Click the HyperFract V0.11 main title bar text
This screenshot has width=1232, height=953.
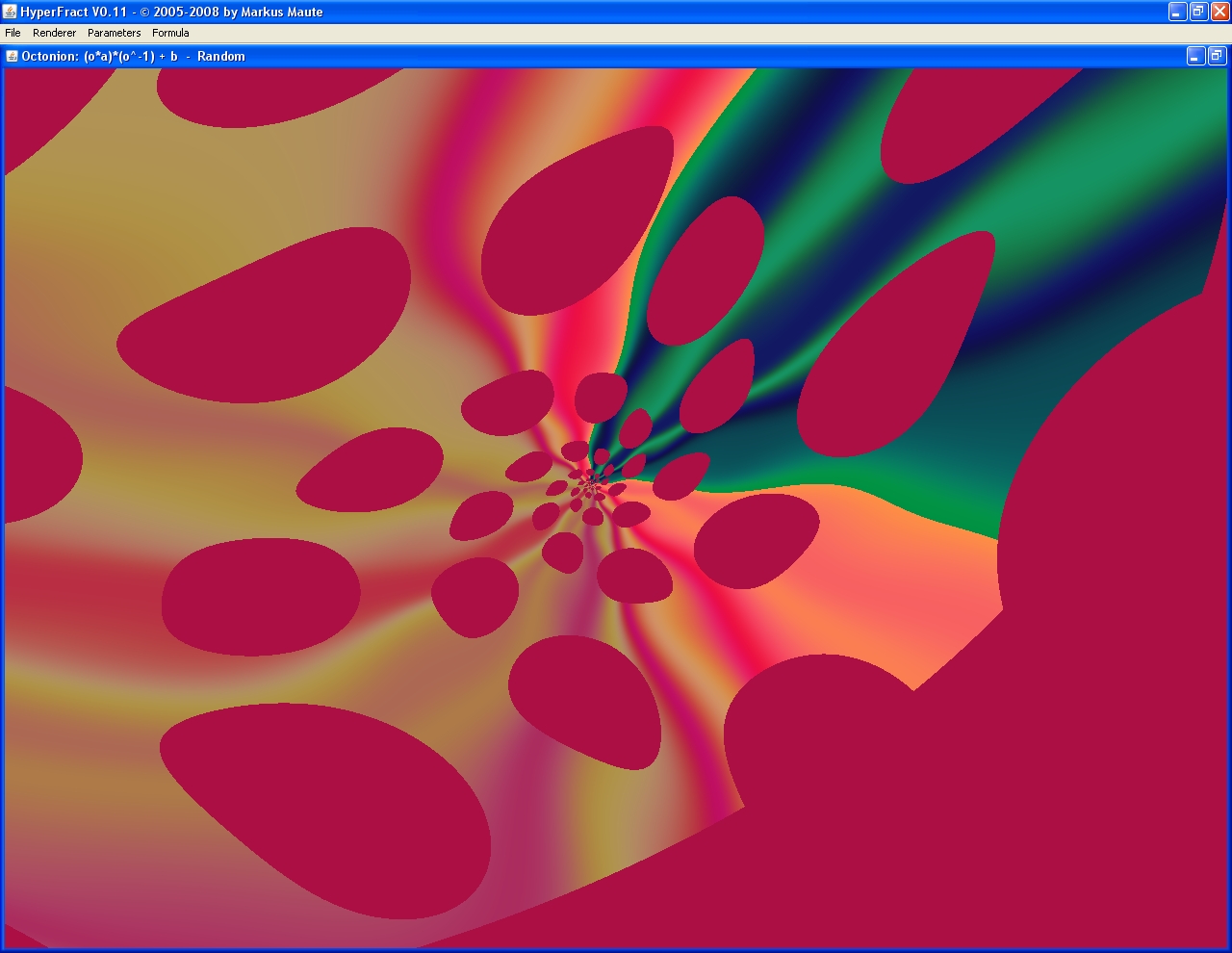(x=171, y=12)
